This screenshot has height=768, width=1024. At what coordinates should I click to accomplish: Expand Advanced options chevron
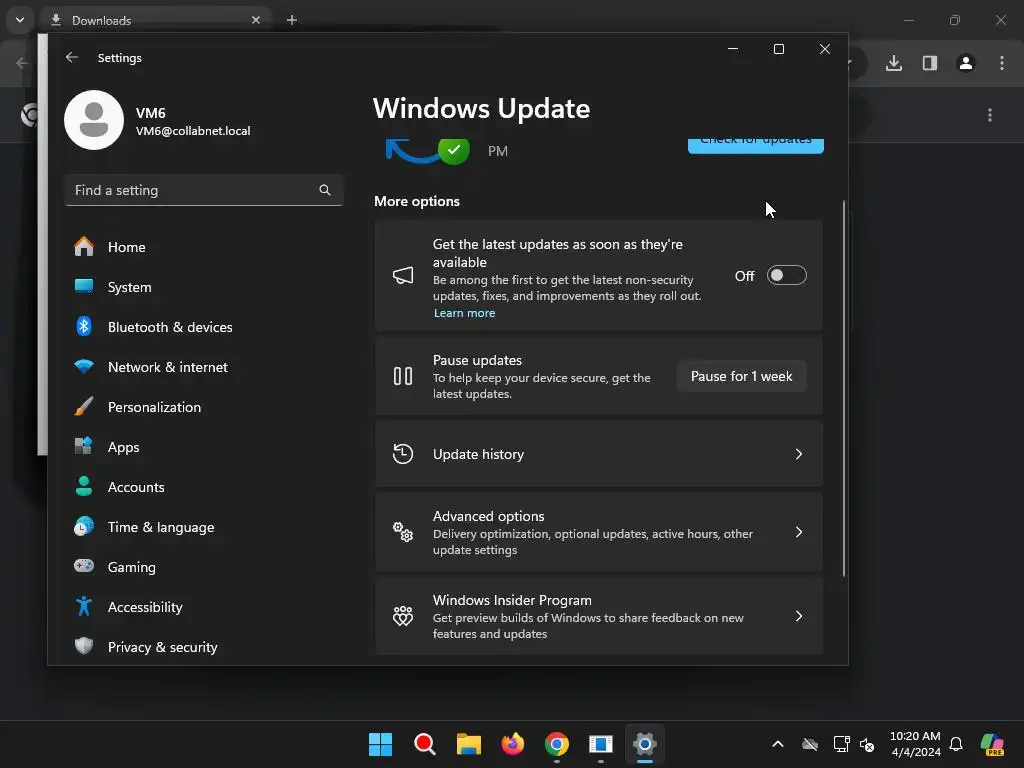[x=799, y=532]
